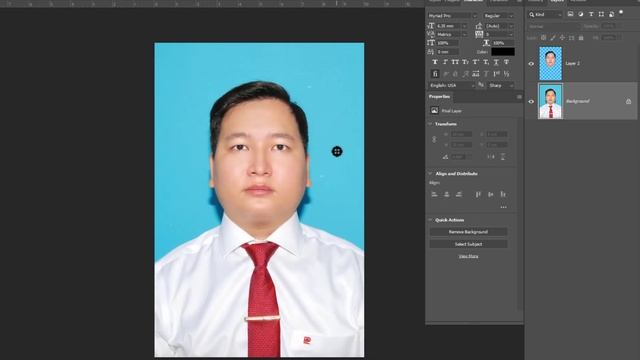This screenshot has height=360, width=640.
Task: Switch to the Layers panel tab
Action: (557, 1)
